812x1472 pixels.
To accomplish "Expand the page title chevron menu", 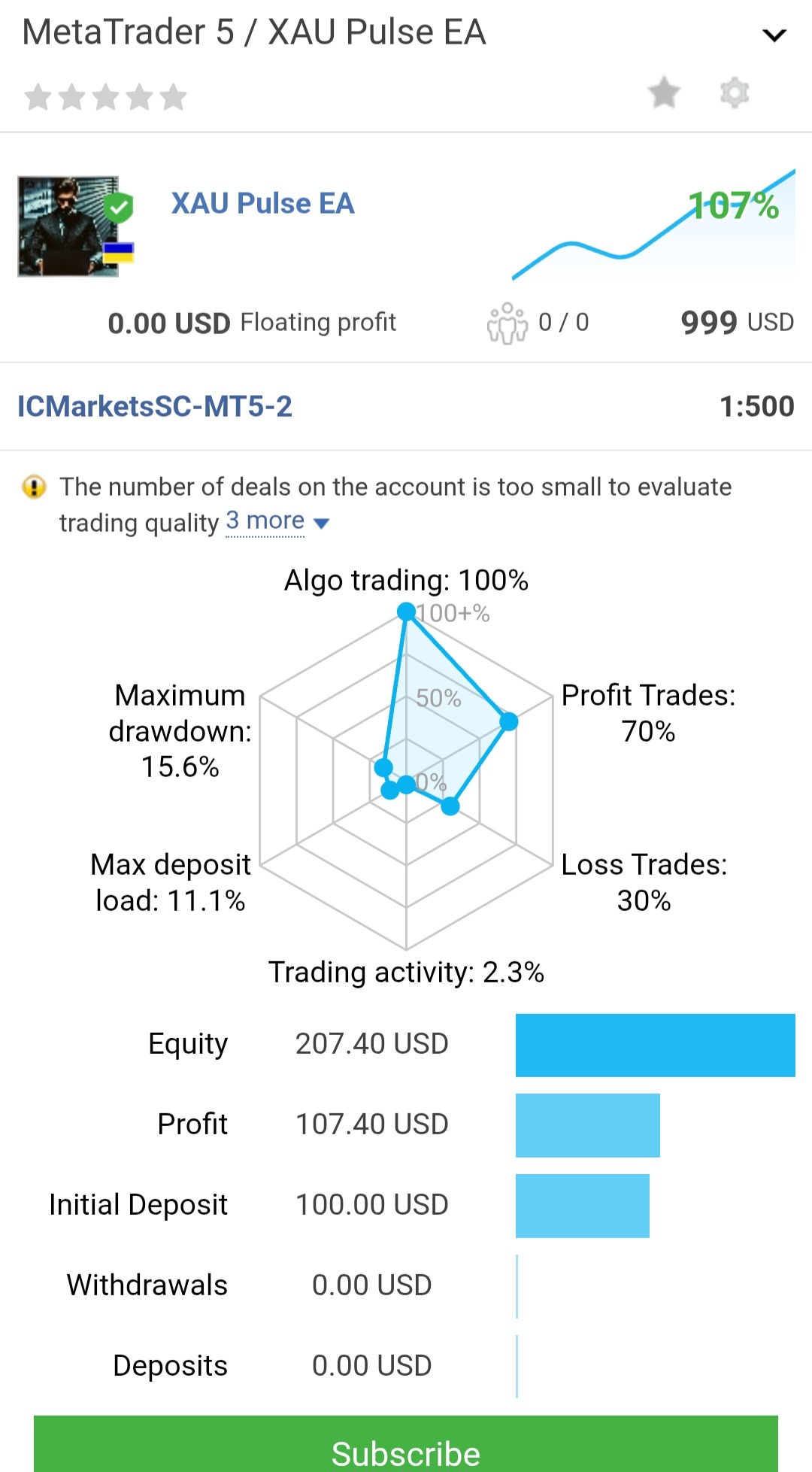I will [774, 35].
